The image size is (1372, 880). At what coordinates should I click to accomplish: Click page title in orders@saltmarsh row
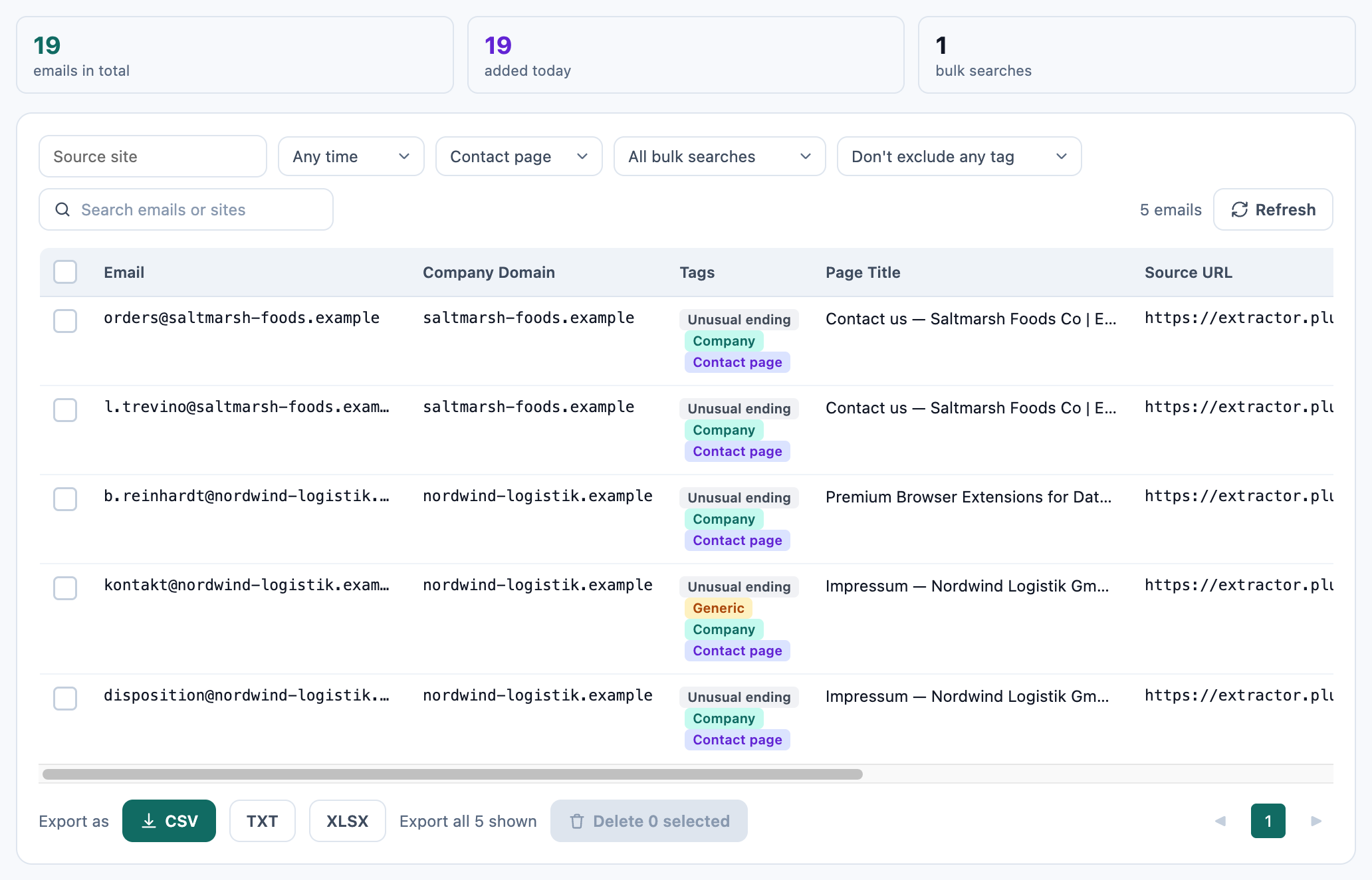tap(971, 318)
